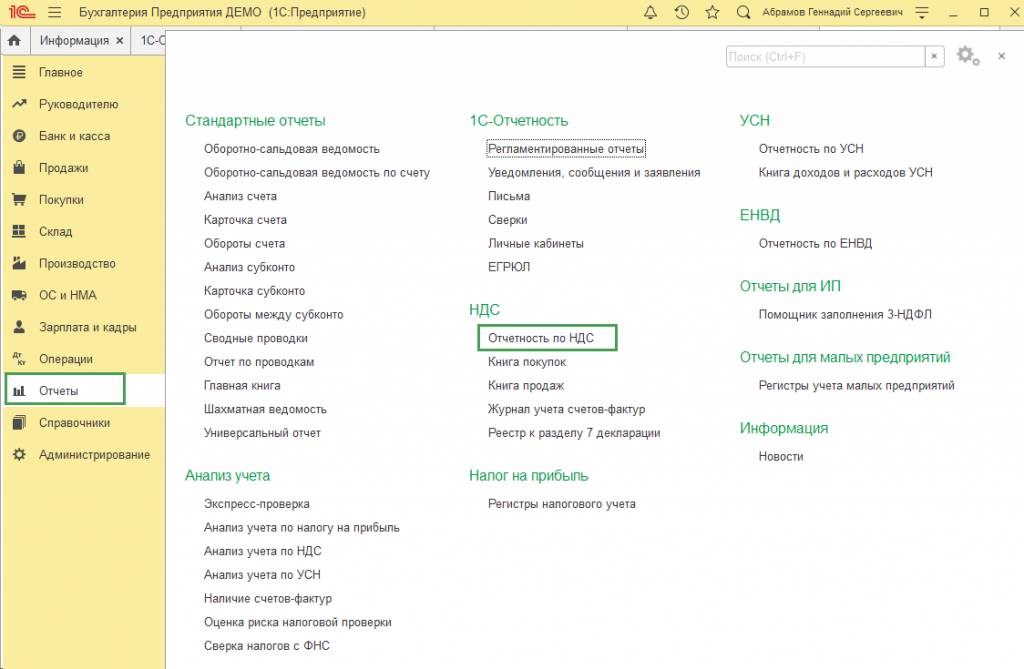Clear the search field with the x button
The width and height of the screenshot is (1024, 669).
(935, 57)
